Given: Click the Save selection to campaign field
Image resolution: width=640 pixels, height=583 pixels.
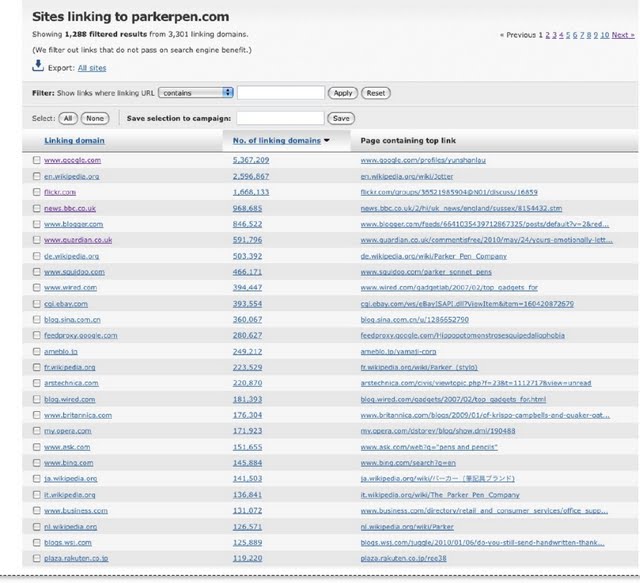Looking at the screenshot, I should [x=280, y=118].
